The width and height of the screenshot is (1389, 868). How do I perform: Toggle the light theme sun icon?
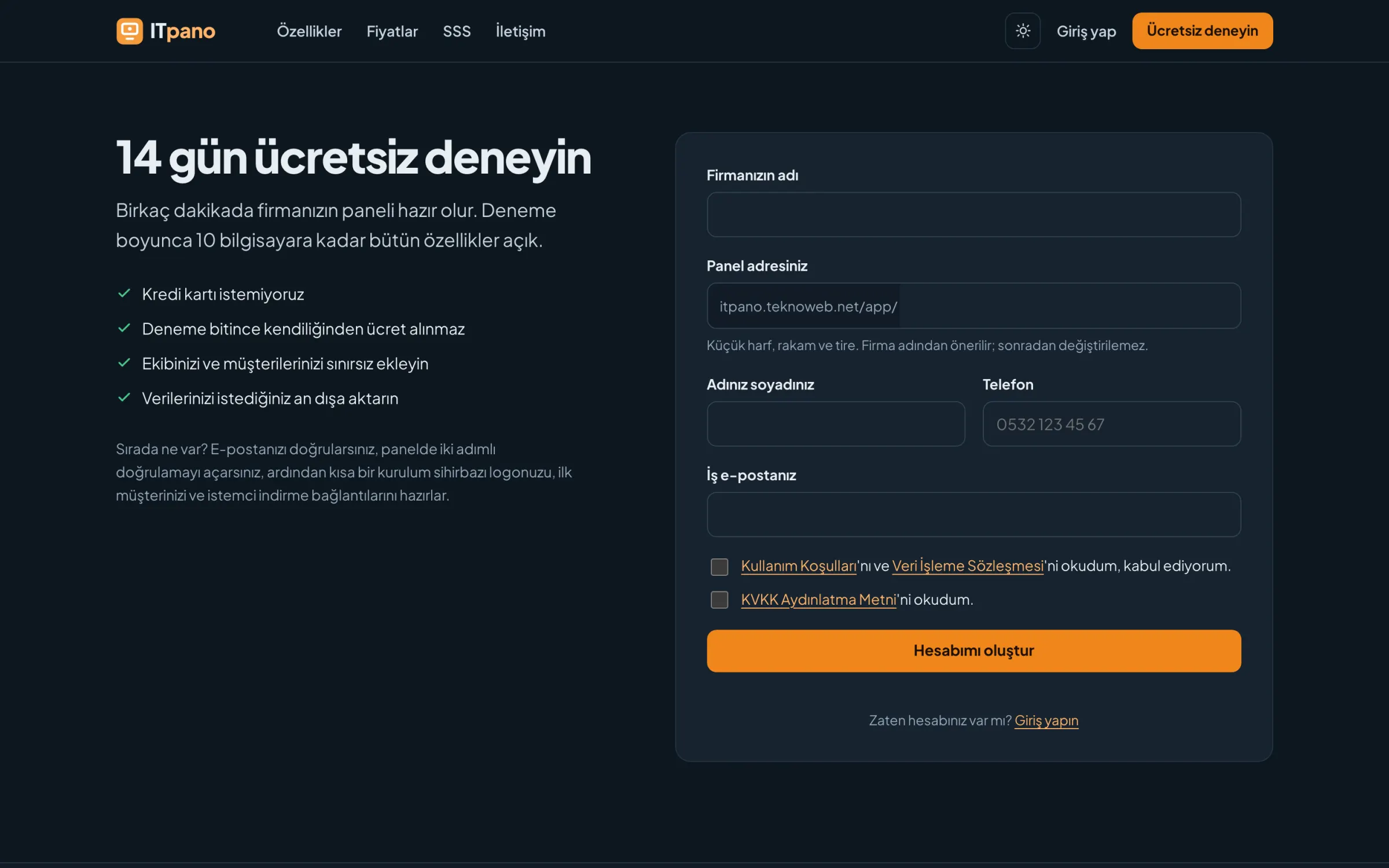pyautogui.click(x=1023, y=31)
